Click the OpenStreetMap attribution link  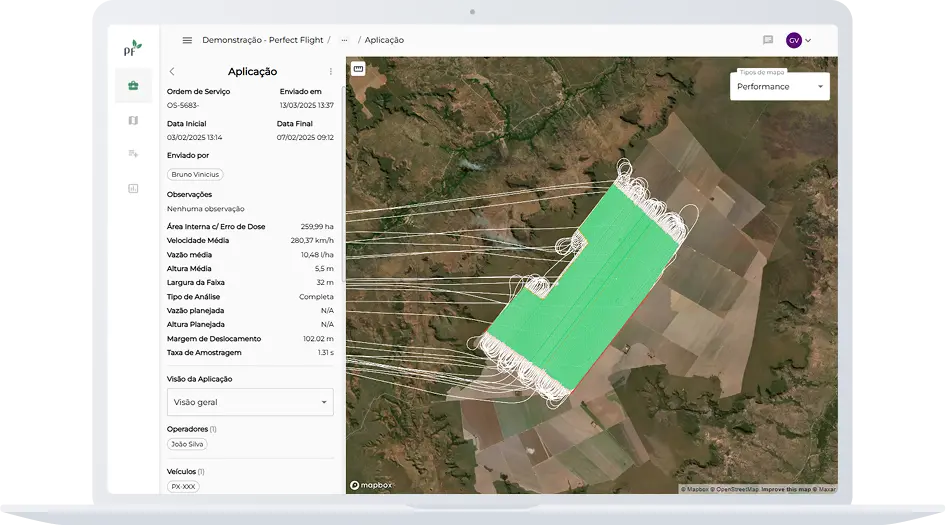pos(734,489)
